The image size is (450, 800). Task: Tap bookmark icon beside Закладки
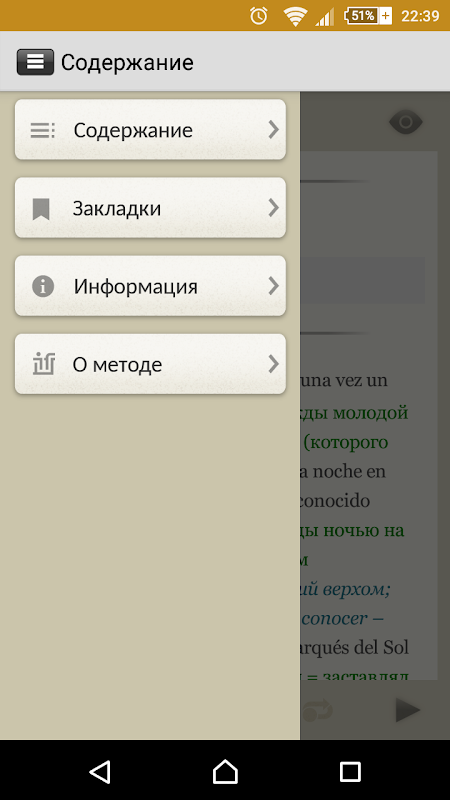pos(41,209)
